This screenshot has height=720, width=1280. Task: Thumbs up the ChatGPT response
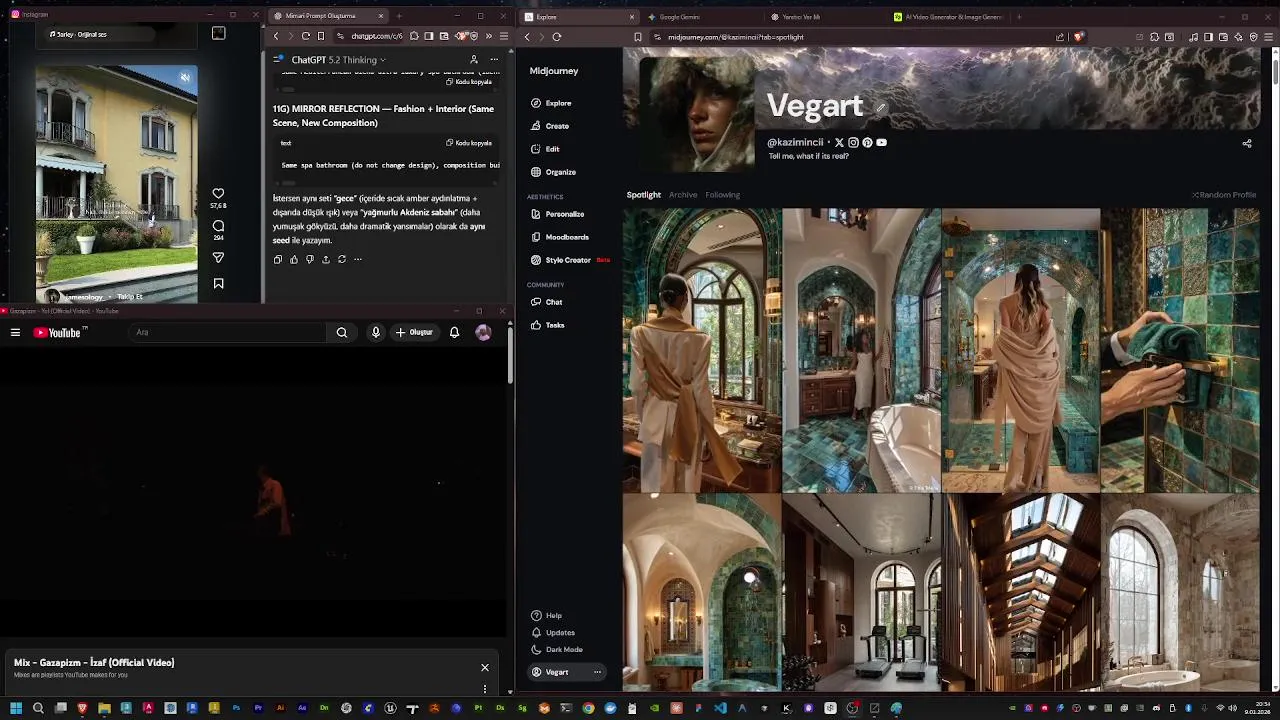click(x=294, y=259)
